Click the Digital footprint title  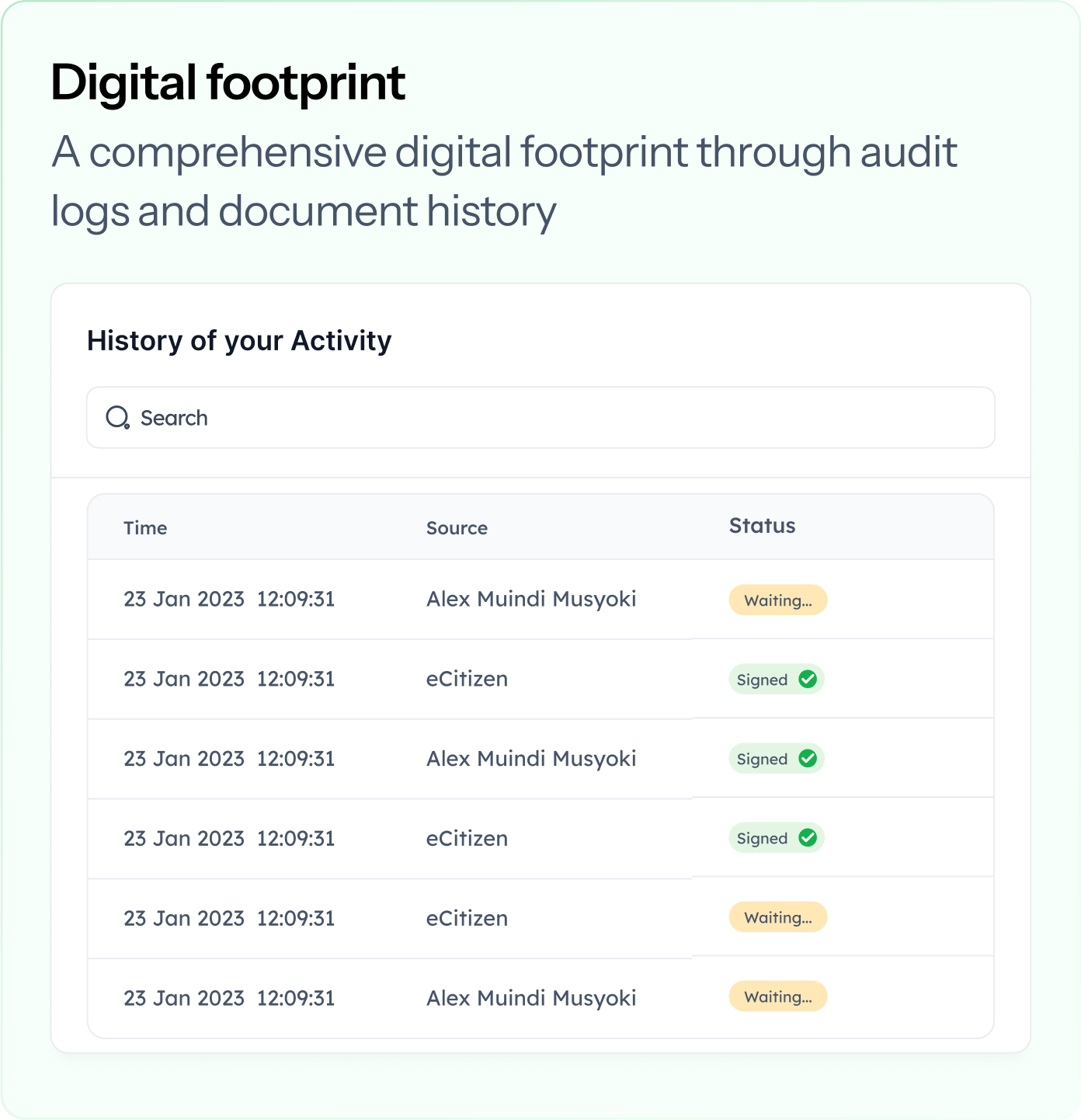228,82
